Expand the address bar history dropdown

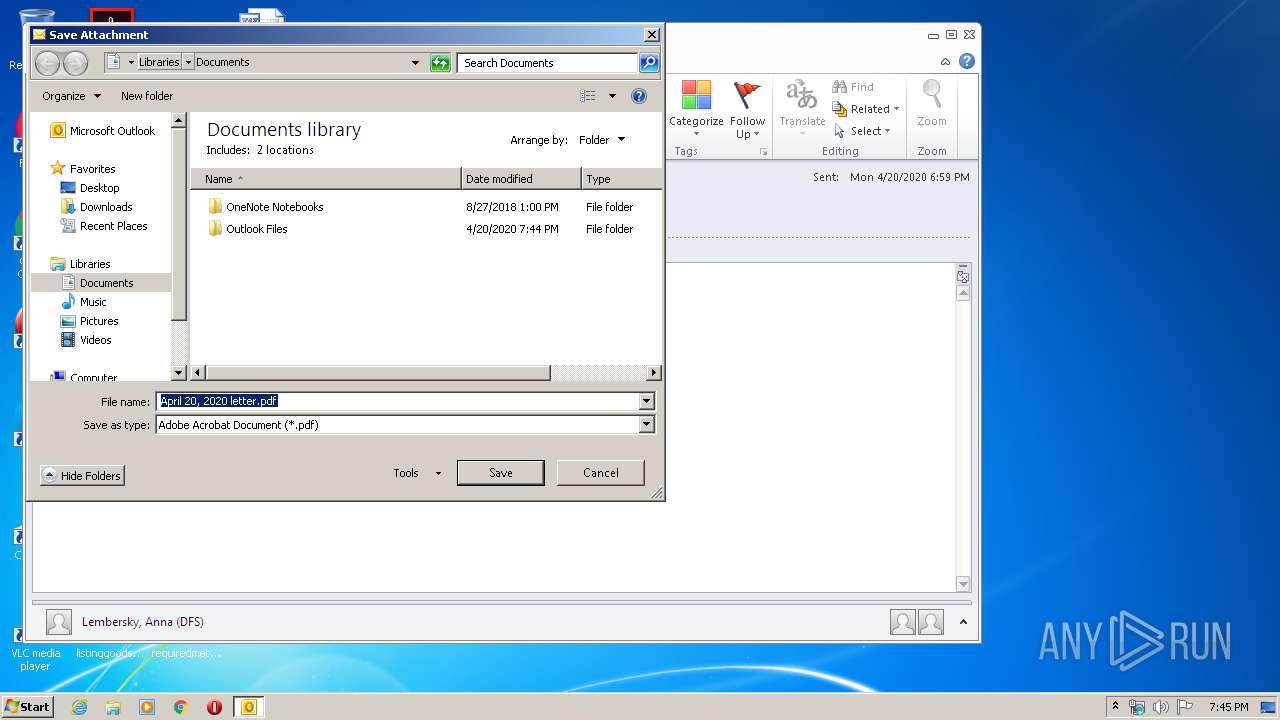pyautogui.click(x=416, y=63)
